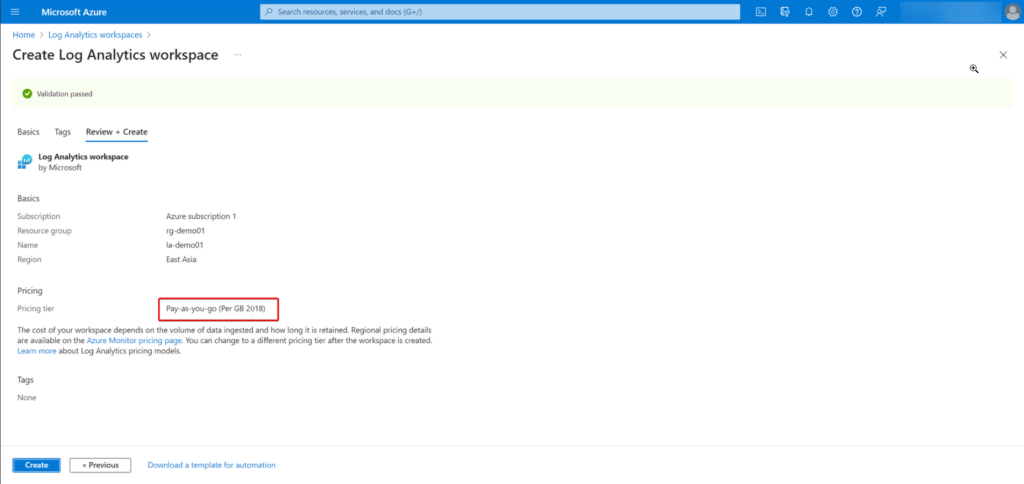Image resolution: width=1024 pixels, height=484 pixels.
Task: Select the rg-demo01 resource group value
Action: point(185,231)
